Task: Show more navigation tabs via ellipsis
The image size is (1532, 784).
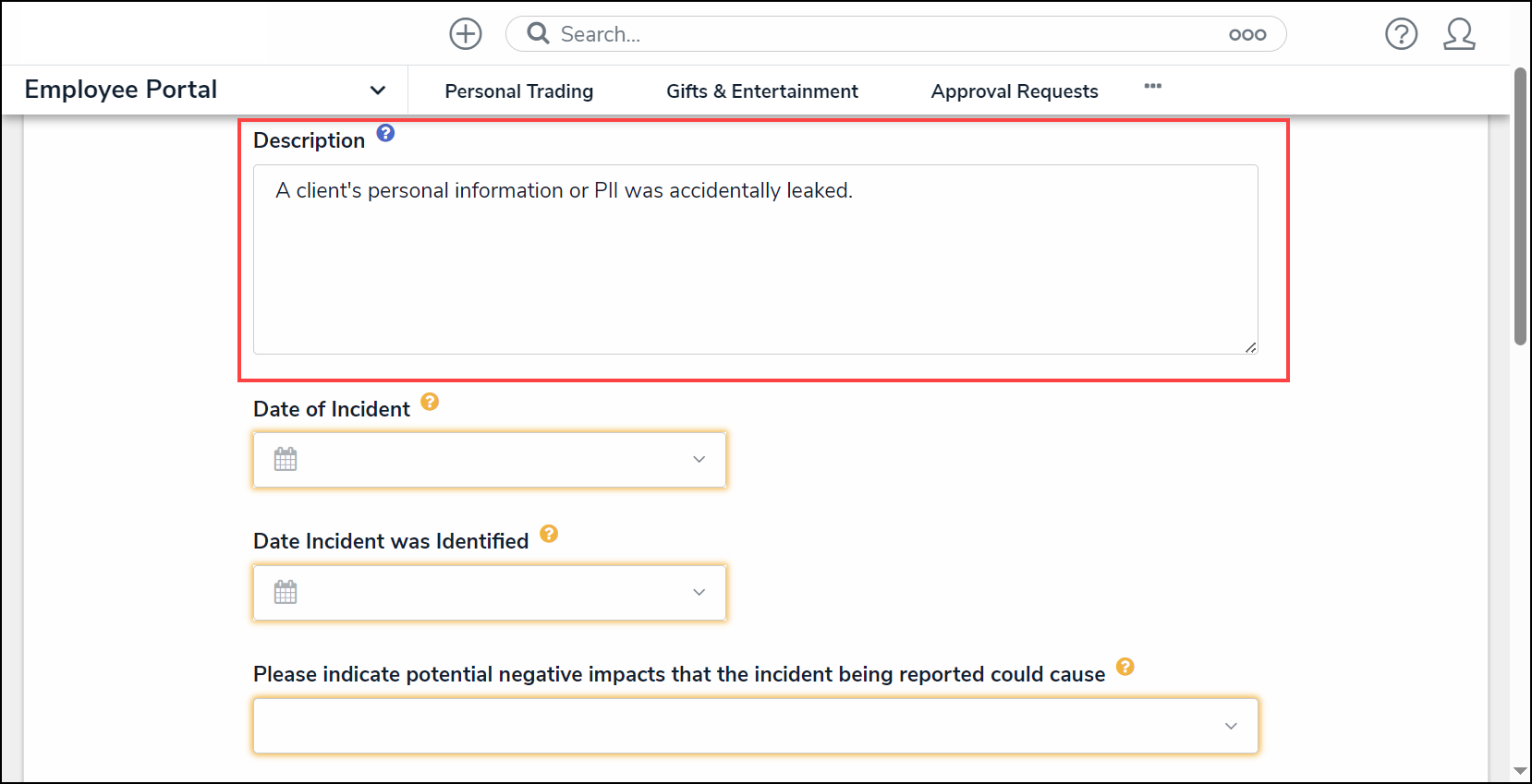Action: click(x=1152, y=86)
